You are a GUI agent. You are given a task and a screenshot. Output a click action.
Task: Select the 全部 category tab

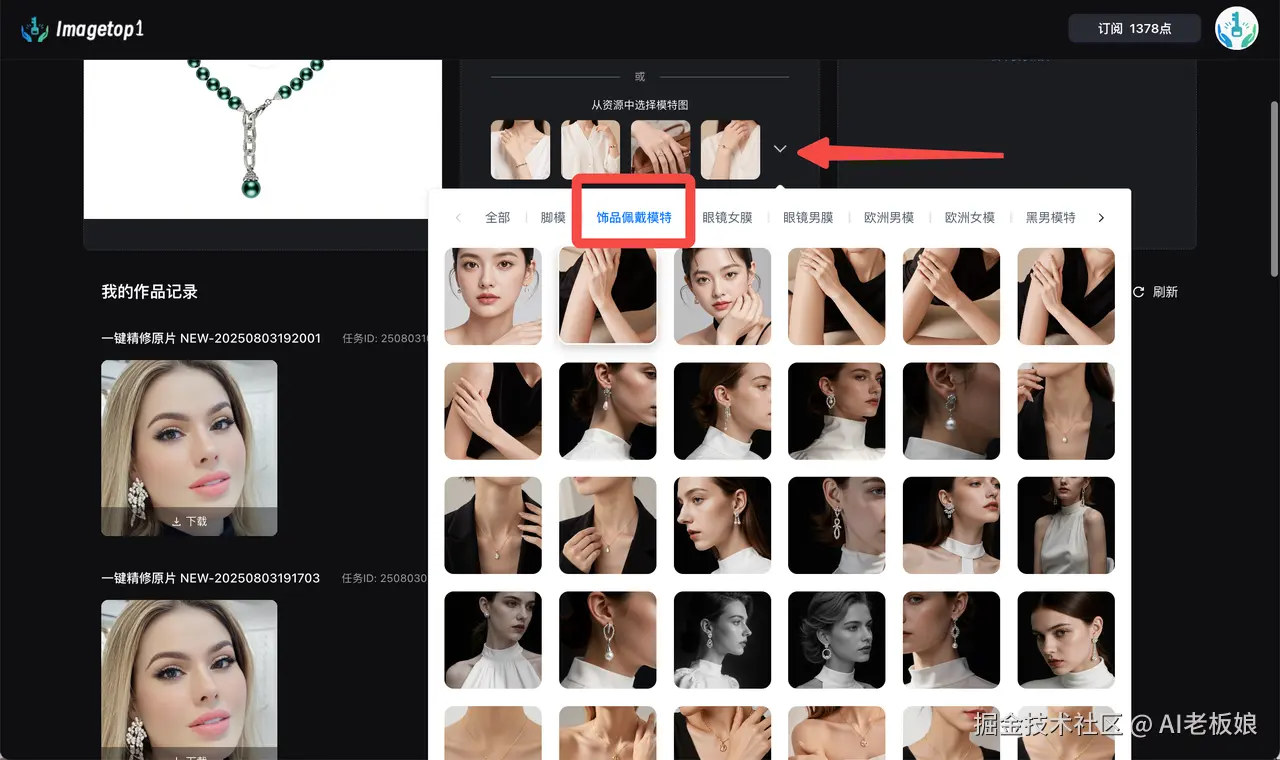coord(497,218)
